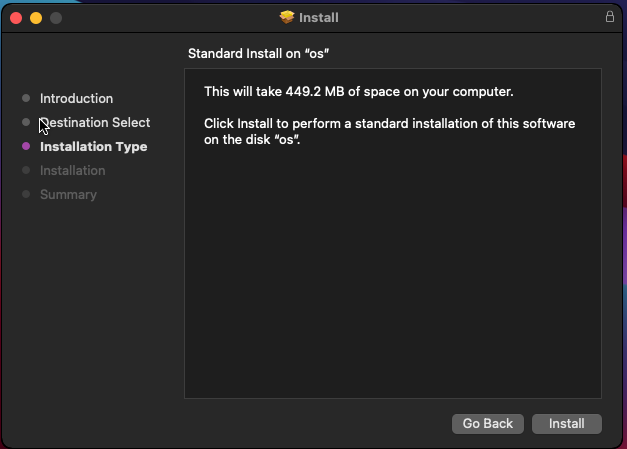The height and width of the screenshot is (449, 627).
Task: Select the Destination Select step
Action: pyautogui.click(x=95, y=122)
